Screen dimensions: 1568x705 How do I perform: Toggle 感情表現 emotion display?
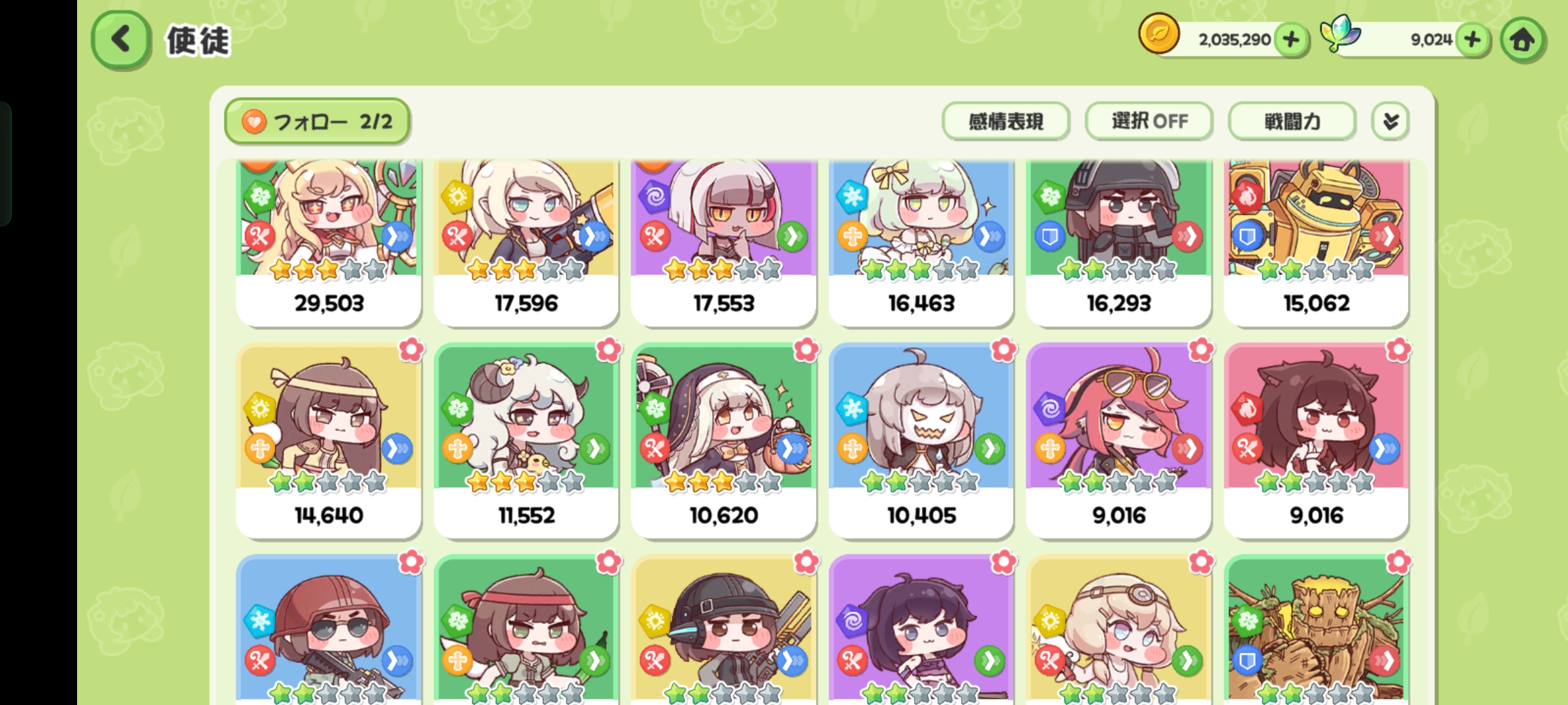(x=1006, y=122)
